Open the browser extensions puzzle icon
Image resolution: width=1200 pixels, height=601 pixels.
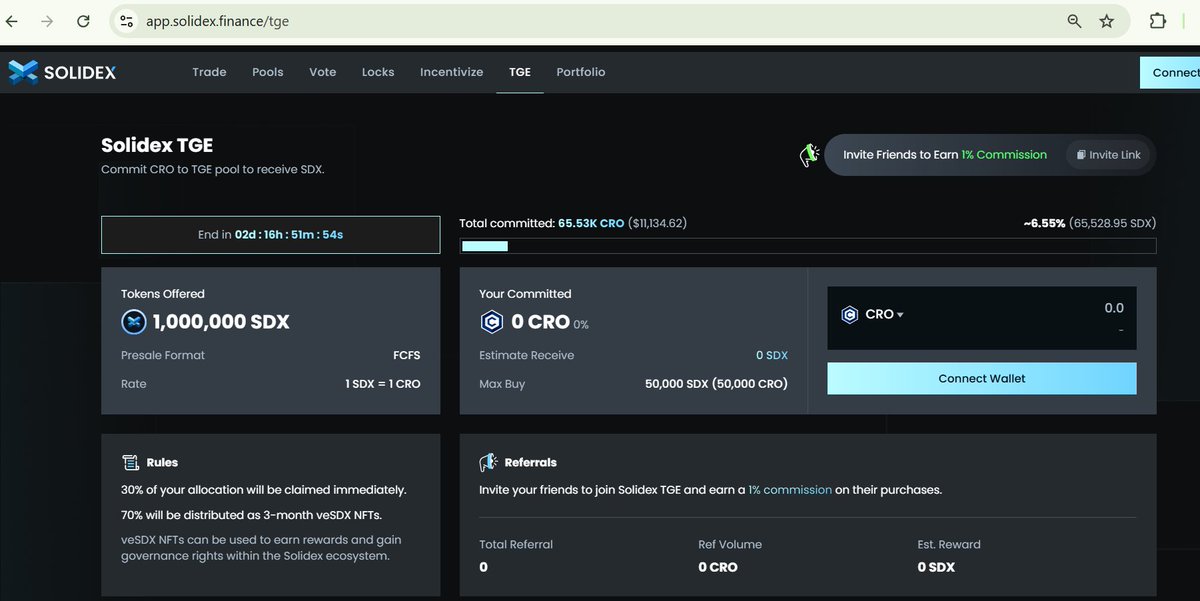[1158, 20]
